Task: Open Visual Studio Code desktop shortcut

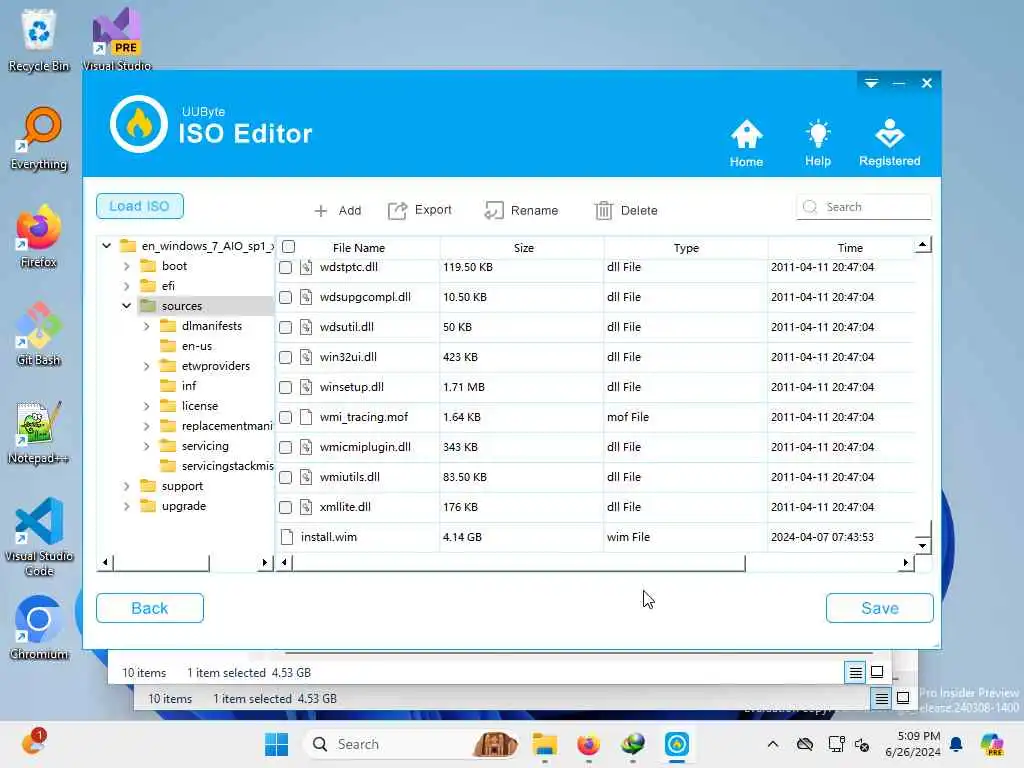Action: pos(39,537)
